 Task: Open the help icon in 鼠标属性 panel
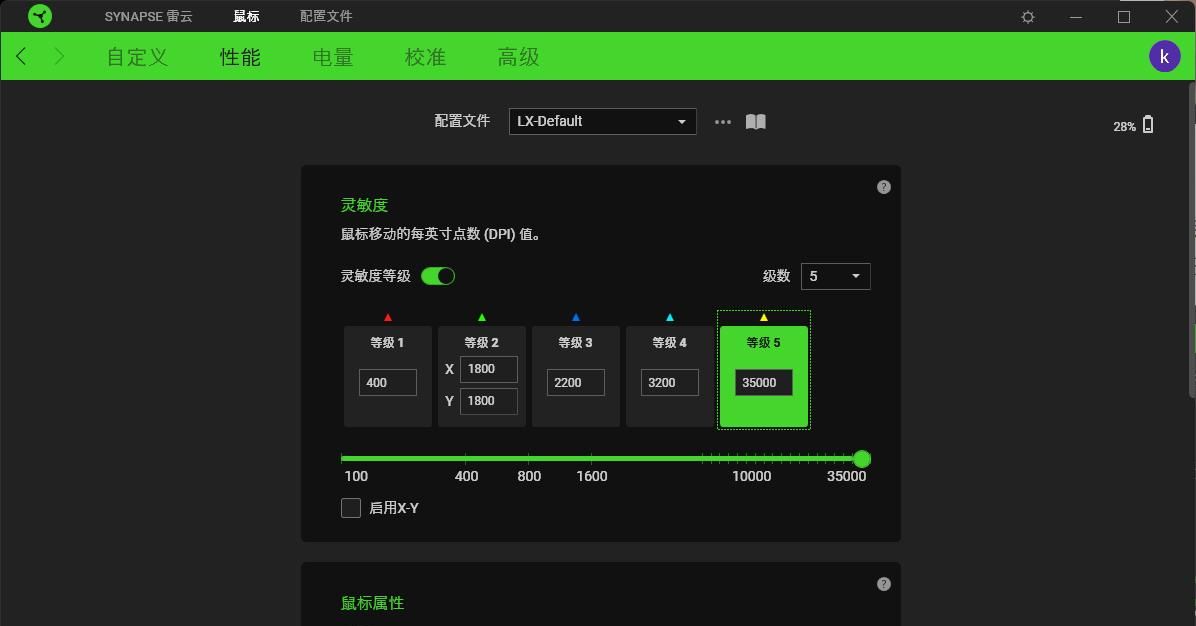[883, 584]
